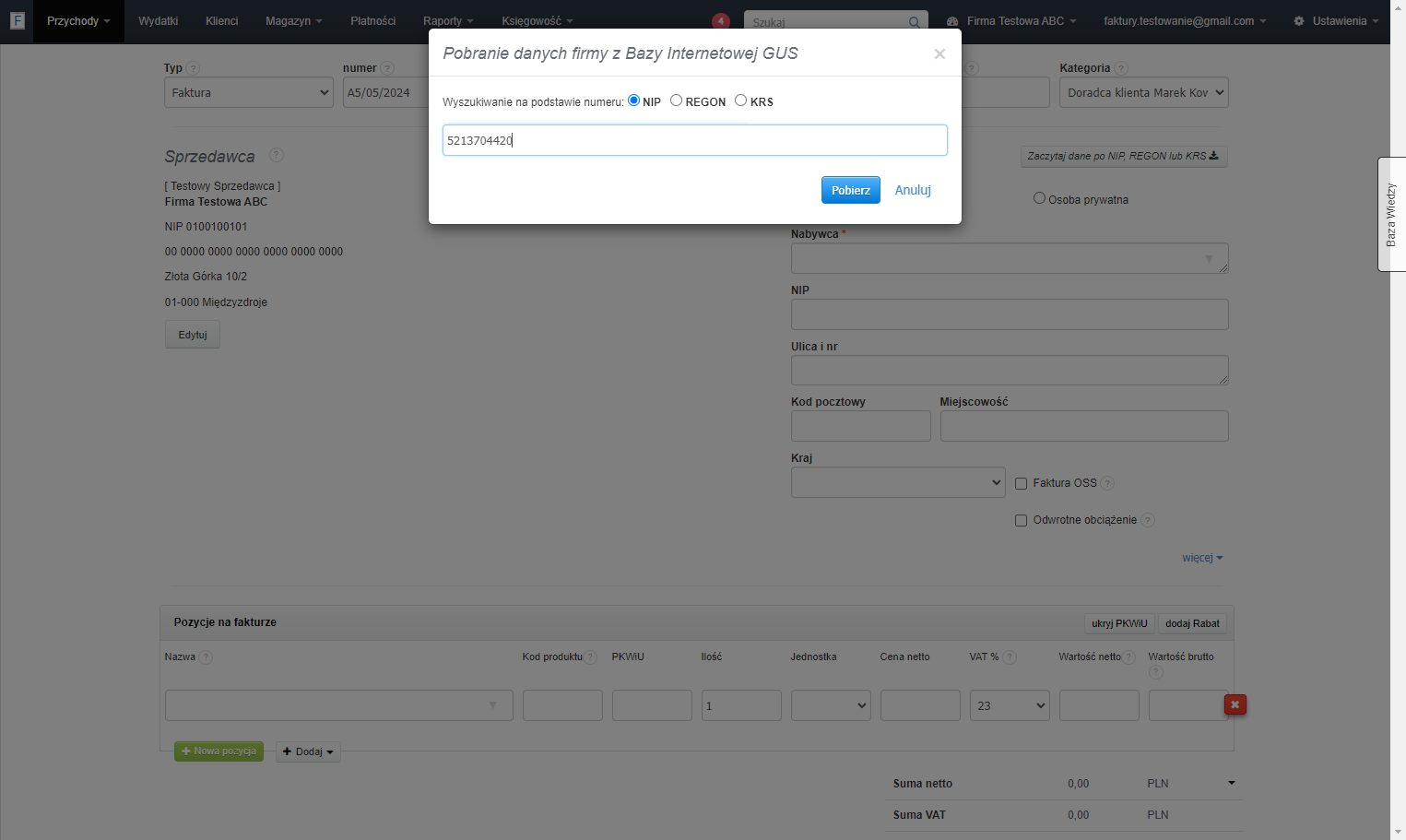Image resolution: width=1406 pixels, height=840 pixels.
Task: Click the green Nowa pozycja button
Action: pyautogui.click(x=219, y=751)
